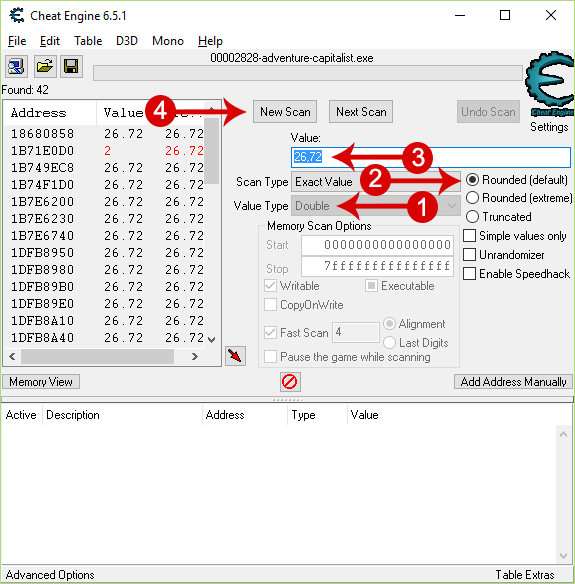Viewport: 575px width, 584px height.
Task: Click the save floppy disk icon
Action: pos(71,67)
